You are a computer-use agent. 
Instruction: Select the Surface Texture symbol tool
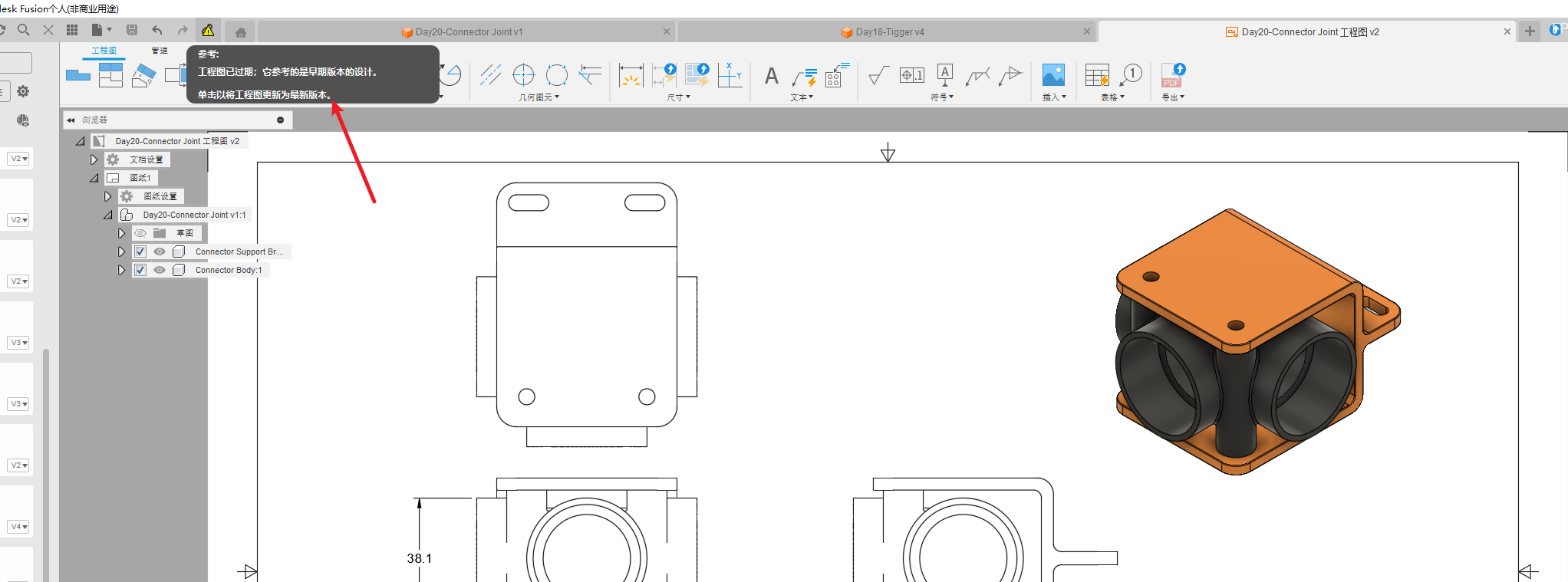[878, 75]
